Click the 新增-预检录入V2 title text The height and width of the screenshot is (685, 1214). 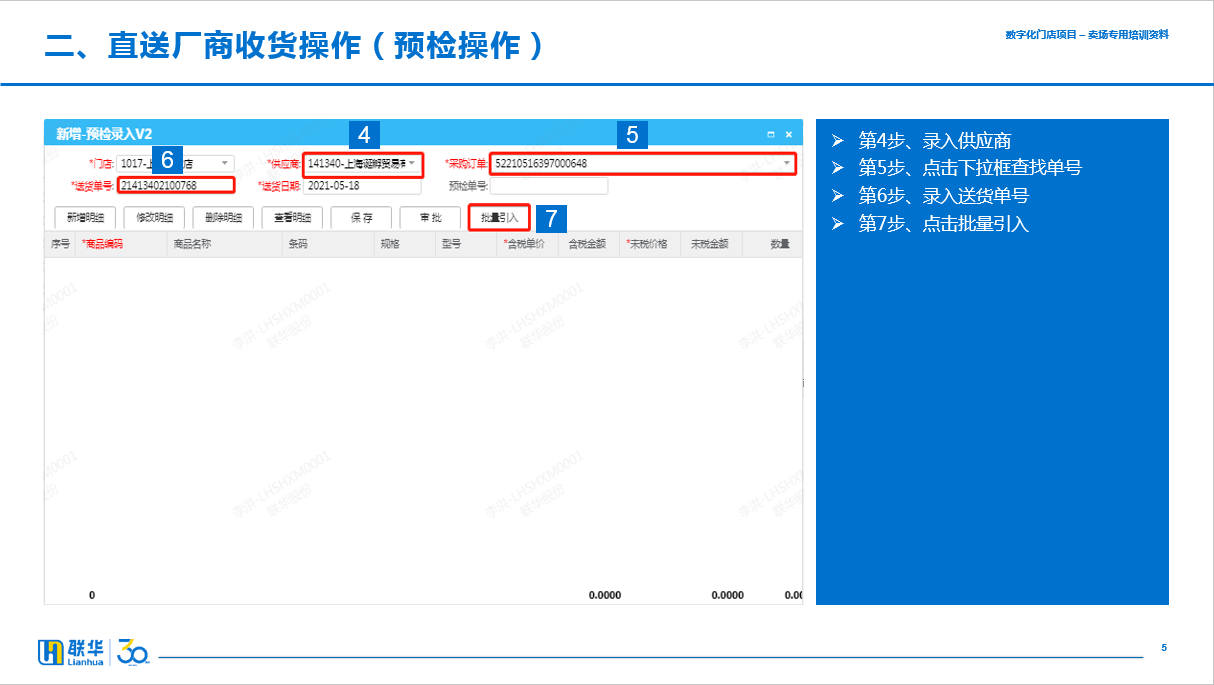pyautogui.click(x=104, y=134)
